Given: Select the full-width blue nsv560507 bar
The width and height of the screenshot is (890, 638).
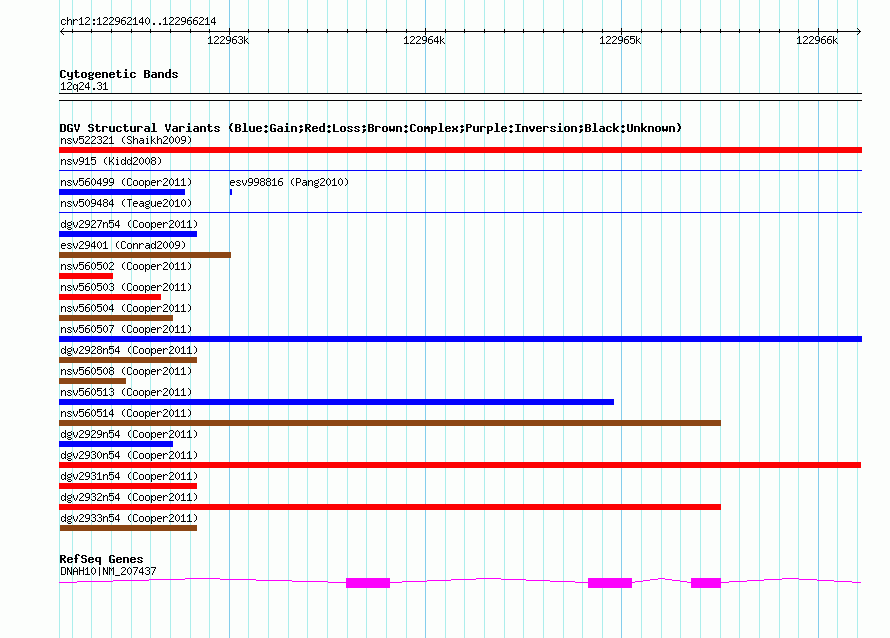Looking at the screenshot, I should [460, 339].
